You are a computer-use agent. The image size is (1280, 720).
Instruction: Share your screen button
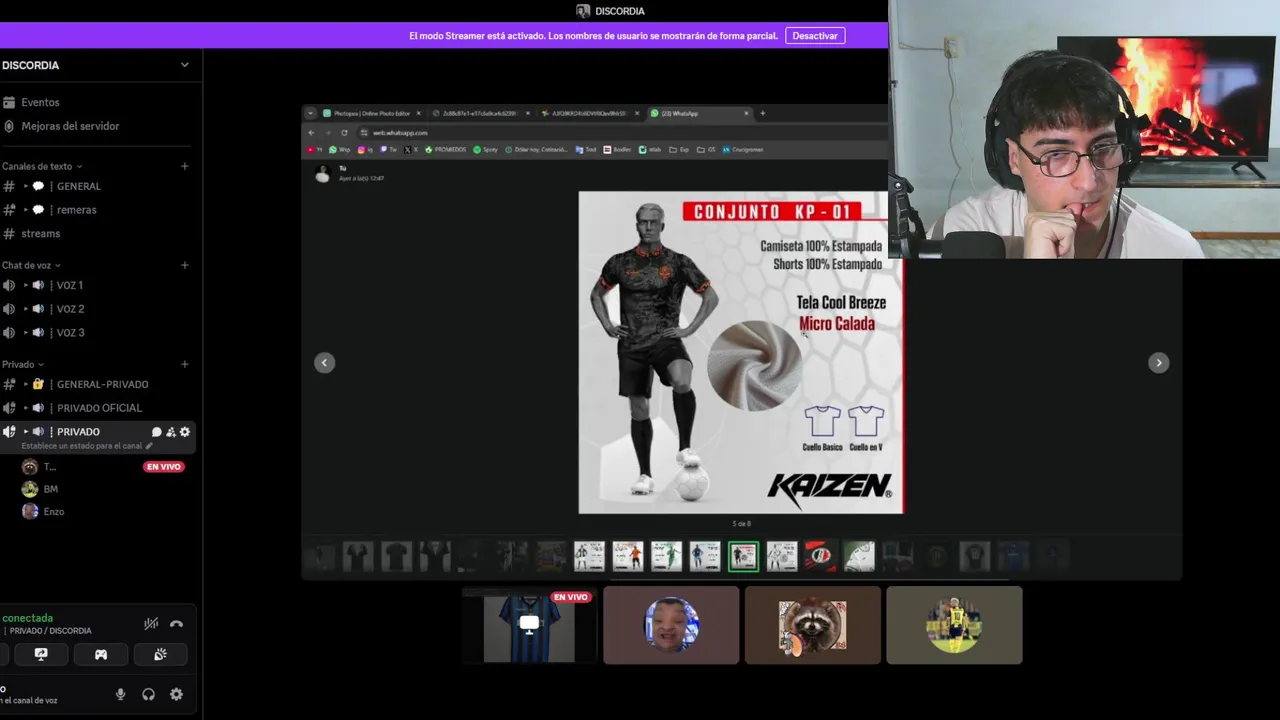tap(41, 654)
